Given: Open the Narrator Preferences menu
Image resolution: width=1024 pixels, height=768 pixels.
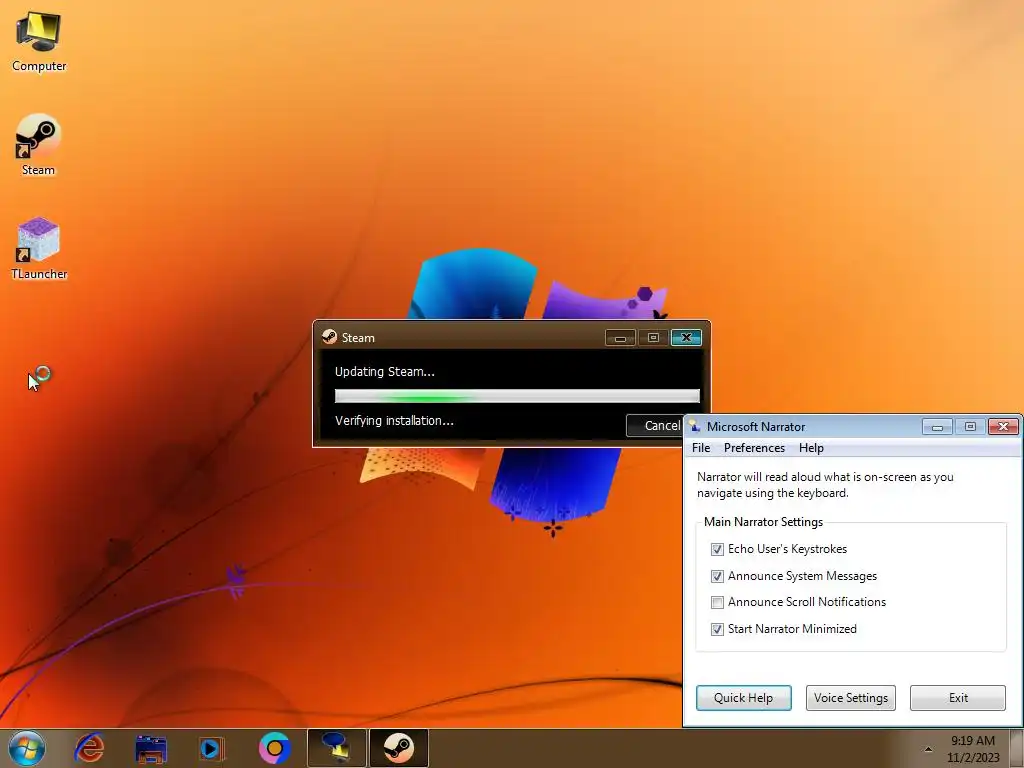Looking at the screenshot, I should (x=754, y=448).
